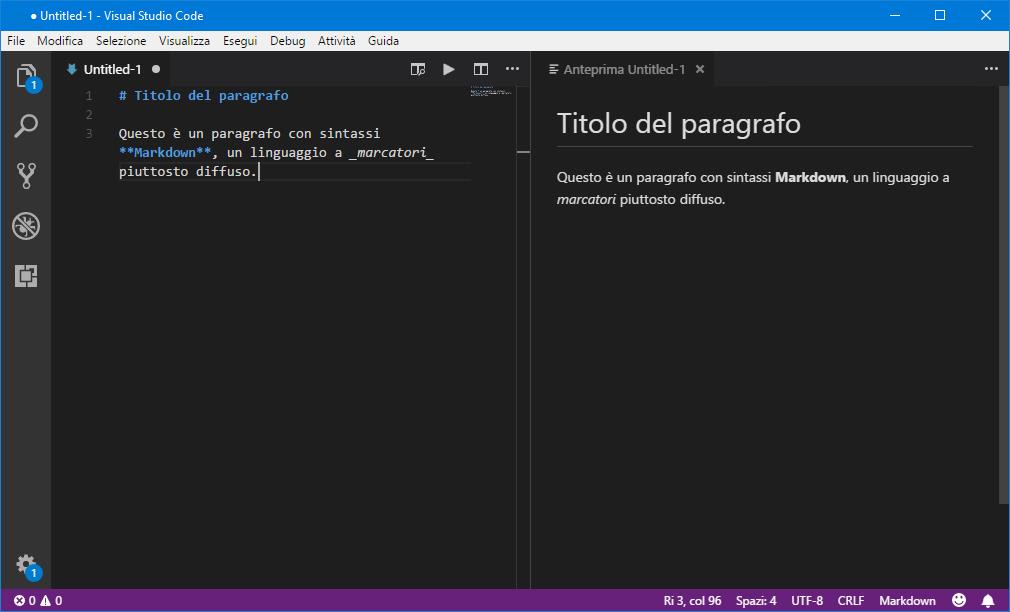Split the editor with split icon
The height and width of the screenshot is (612, 1010).
481,69
